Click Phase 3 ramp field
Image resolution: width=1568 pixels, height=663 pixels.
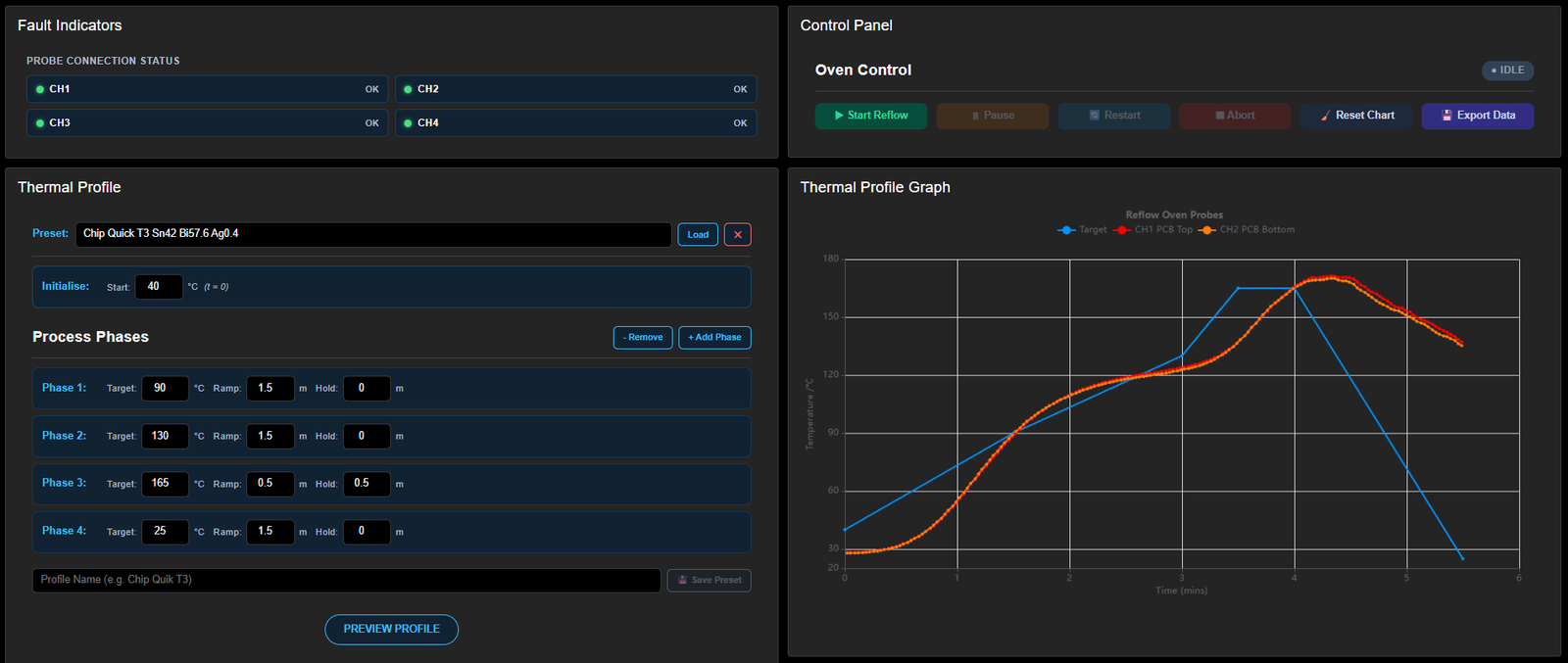point(270,484)
